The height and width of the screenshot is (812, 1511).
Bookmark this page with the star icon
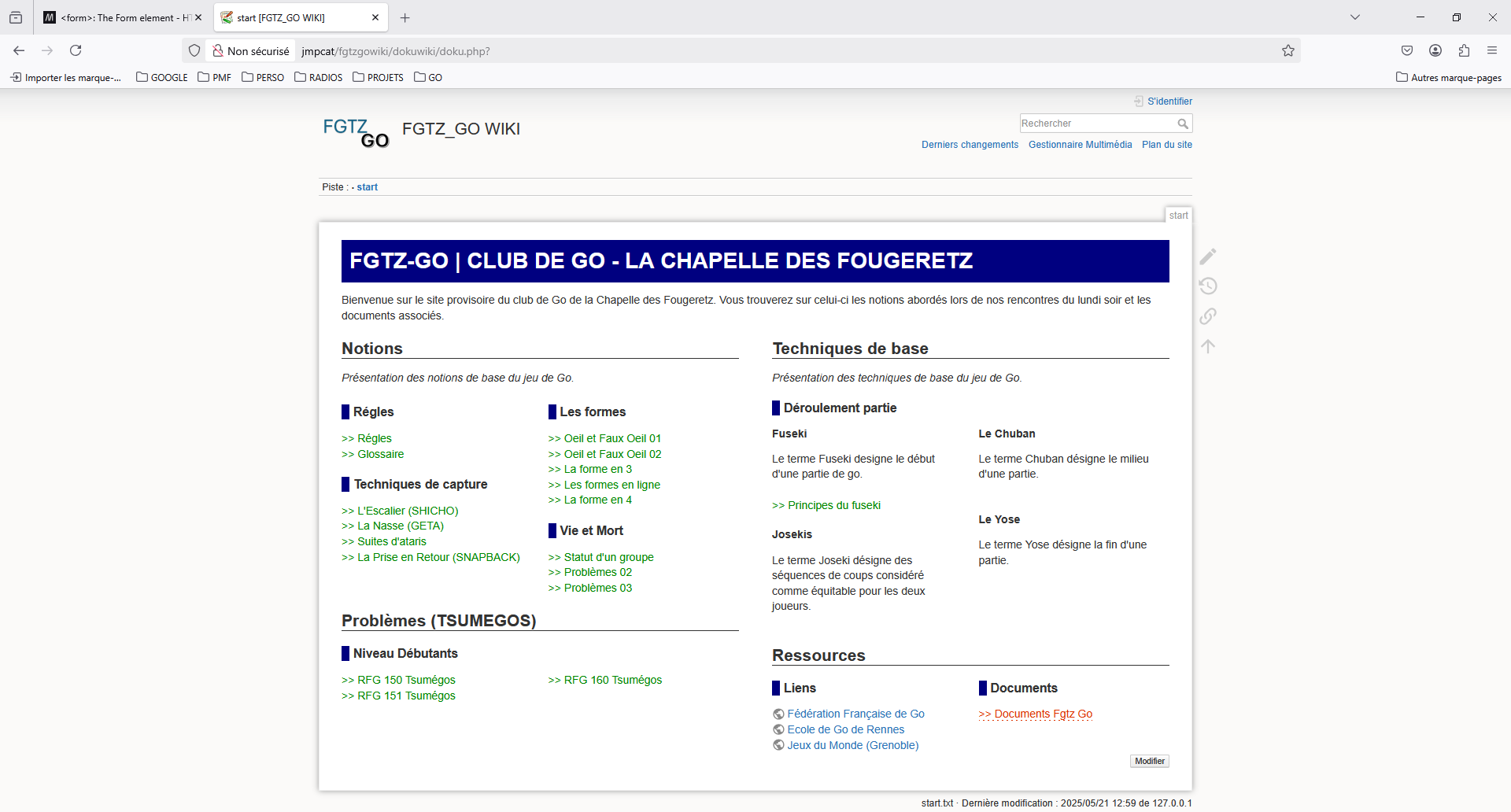tap(1287, 51)
